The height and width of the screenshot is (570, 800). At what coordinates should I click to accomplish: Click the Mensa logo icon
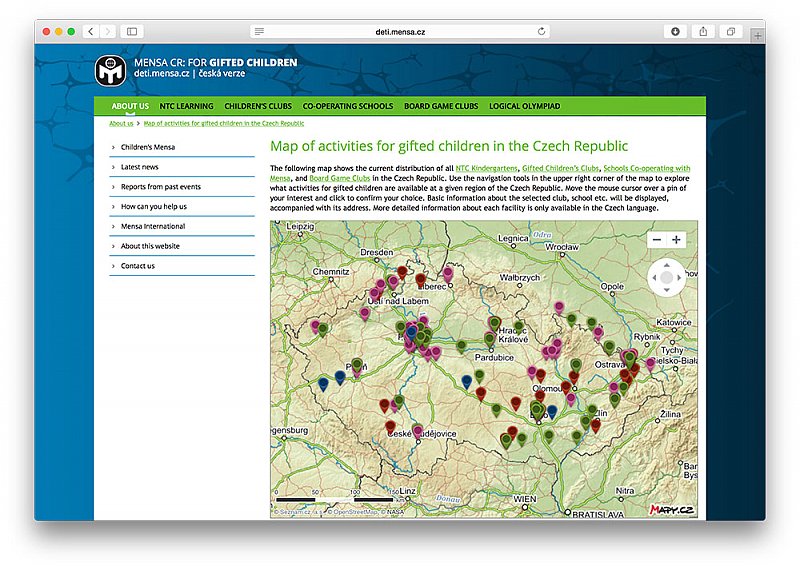click(x=110, y=70)
